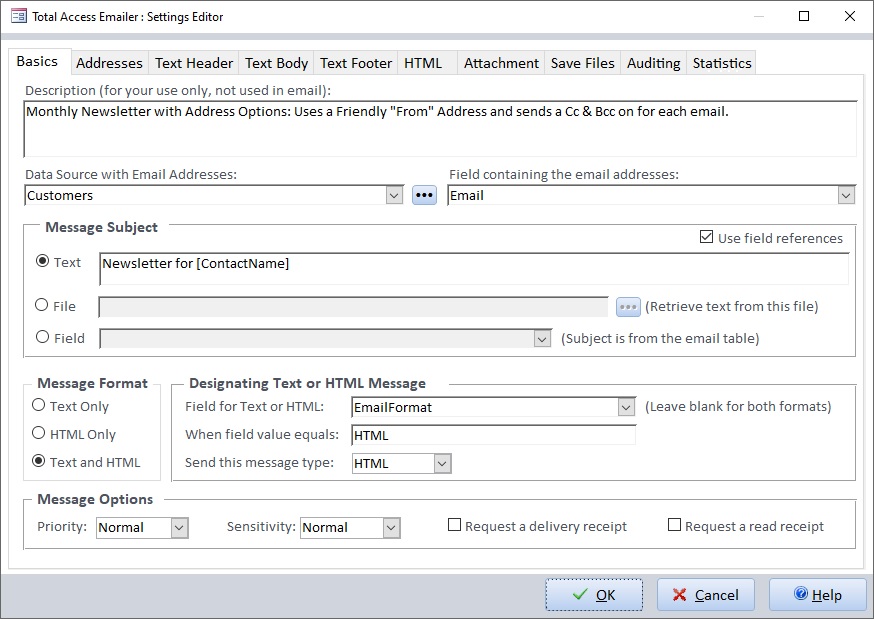Image resolution: width=874 pixels, height=619 pixels.
Task: Open the Priority dropdown
Action: pyautogui.click(x=179, y=528)
